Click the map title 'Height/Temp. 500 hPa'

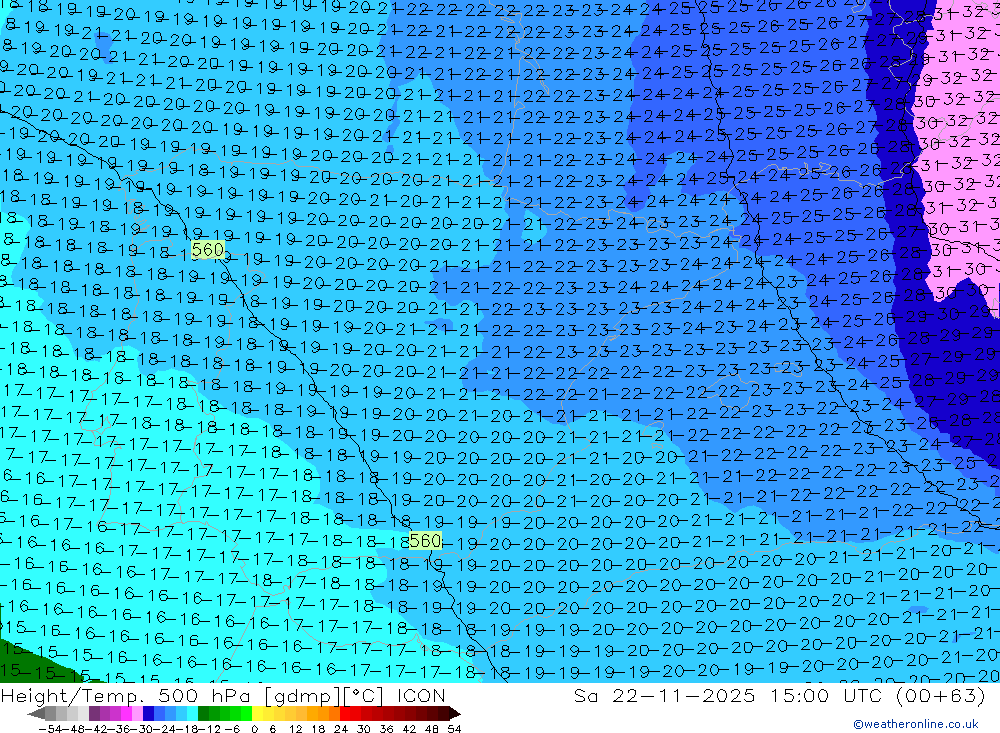click(125, 696)
